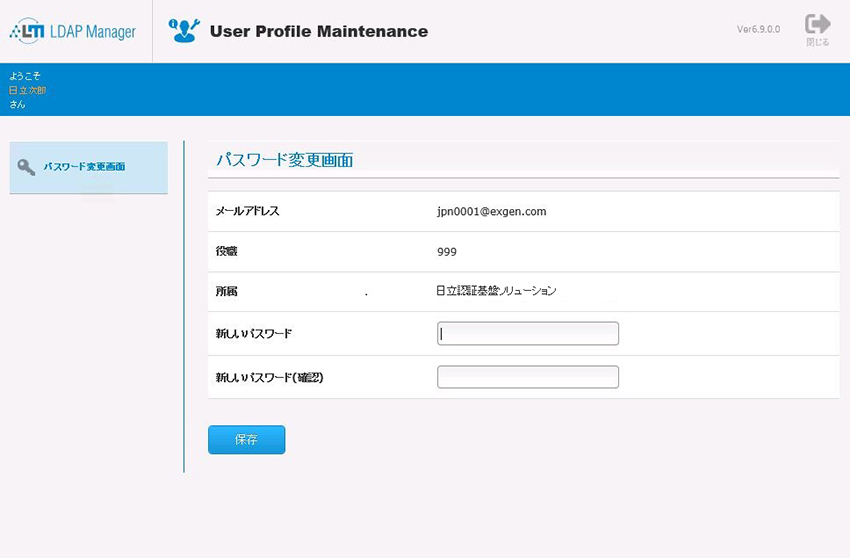Image resolution: width=850 pixels, height=558 pixels.
Task: Click the User Profile Maintenance people icon
Action: pyautogui.click(x=184, y=31)
